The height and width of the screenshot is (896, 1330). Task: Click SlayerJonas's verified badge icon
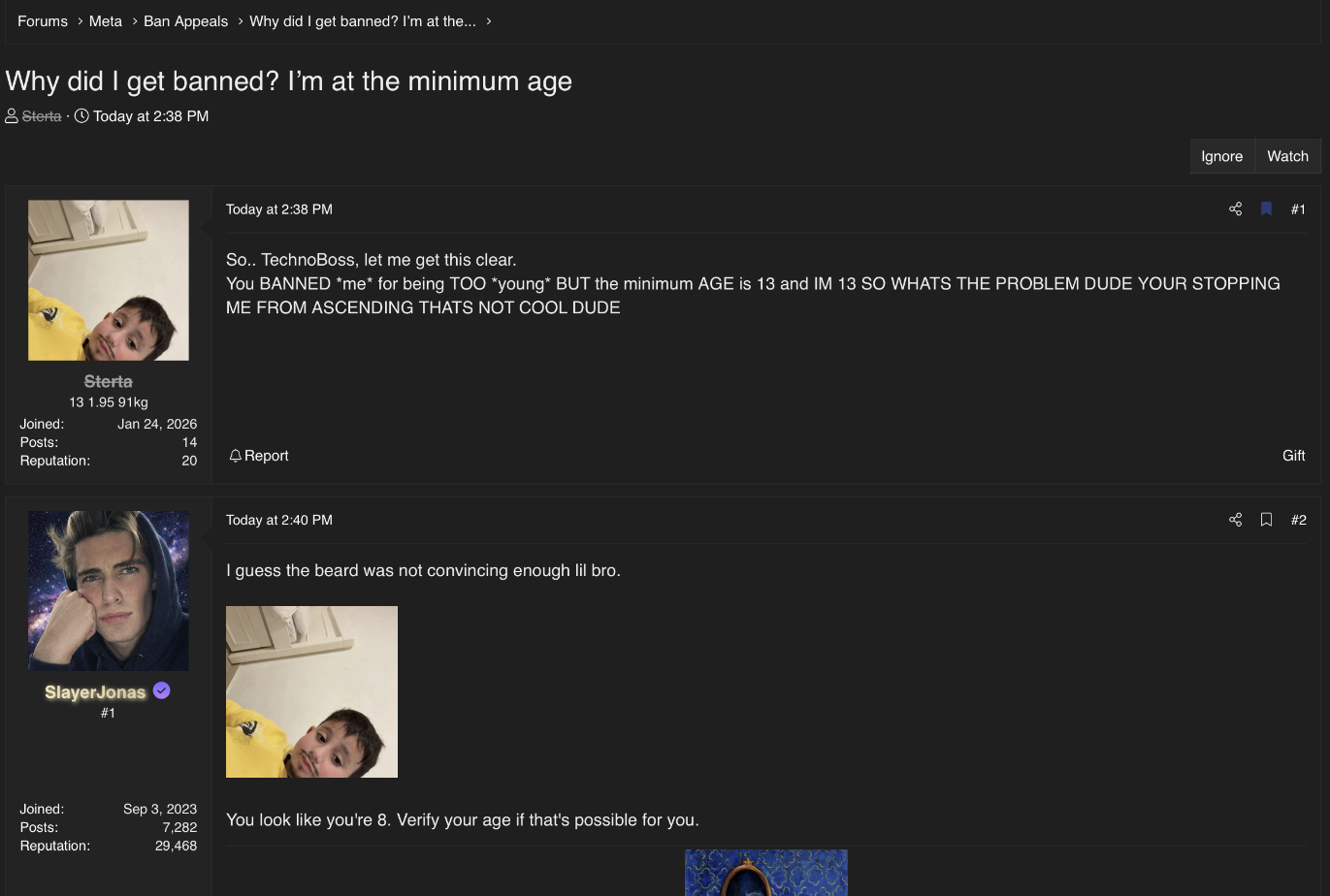162,690
